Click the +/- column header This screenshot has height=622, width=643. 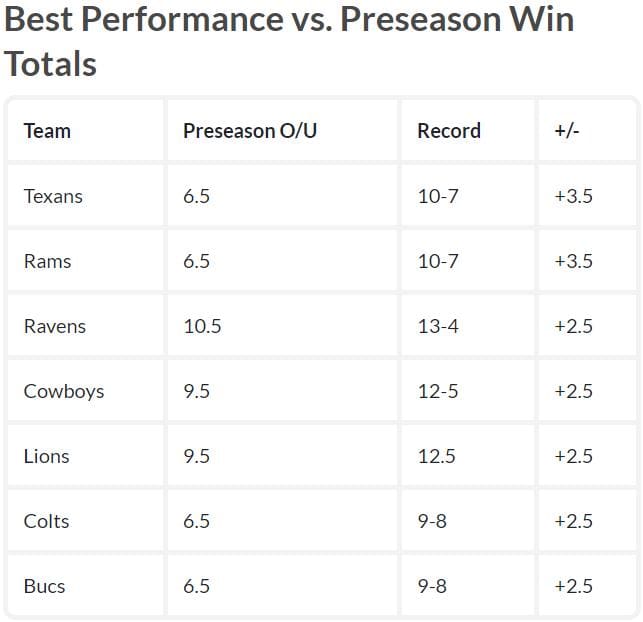coord(567,131)
